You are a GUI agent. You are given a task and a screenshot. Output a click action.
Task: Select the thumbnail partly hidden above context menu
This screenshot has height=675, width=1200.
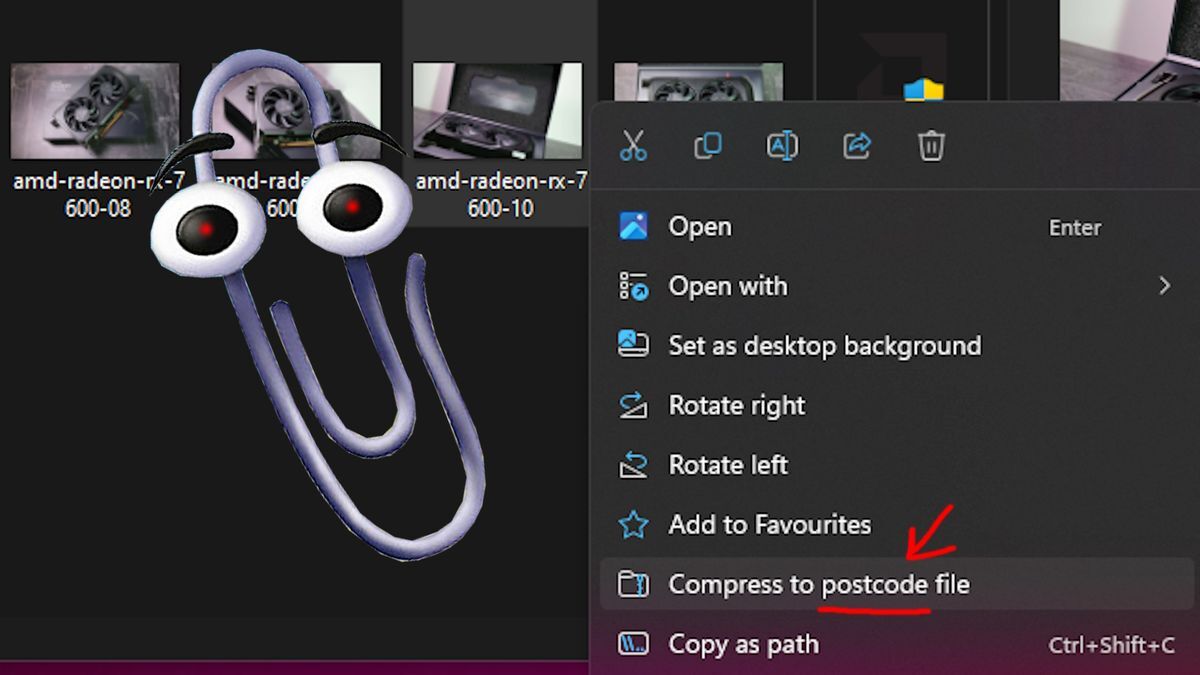point(698,82)
